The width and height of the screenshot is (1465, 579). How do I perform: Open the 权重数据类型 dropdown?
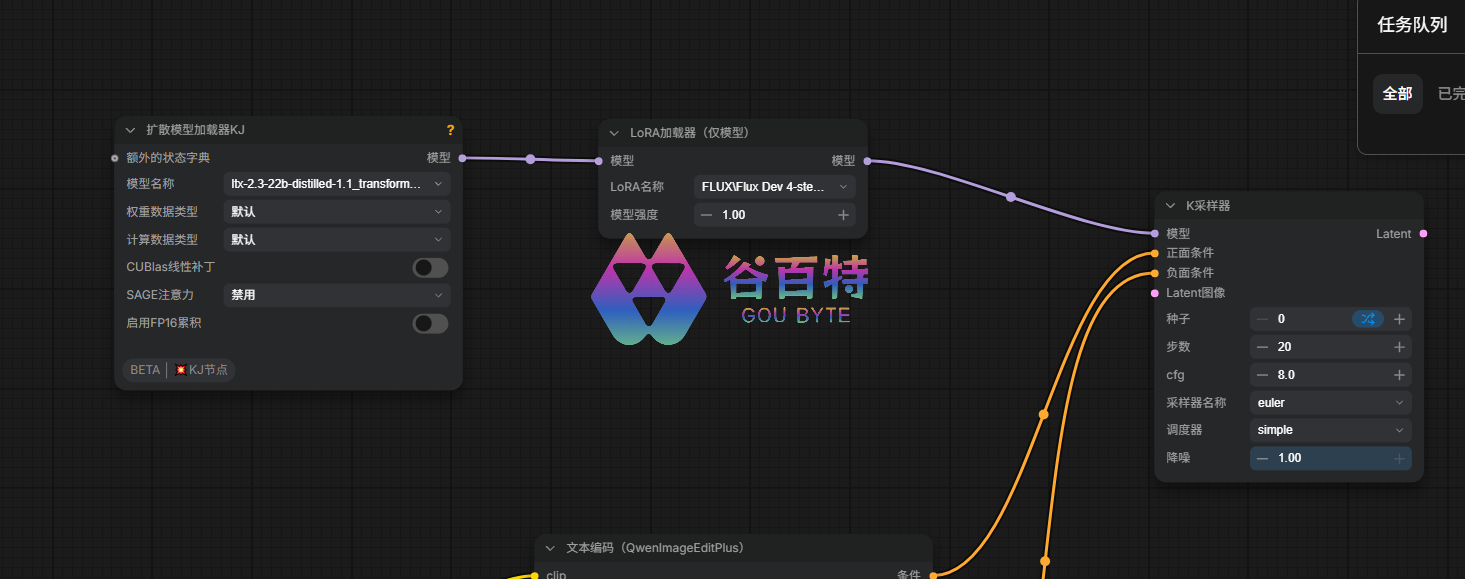point(337,212)
